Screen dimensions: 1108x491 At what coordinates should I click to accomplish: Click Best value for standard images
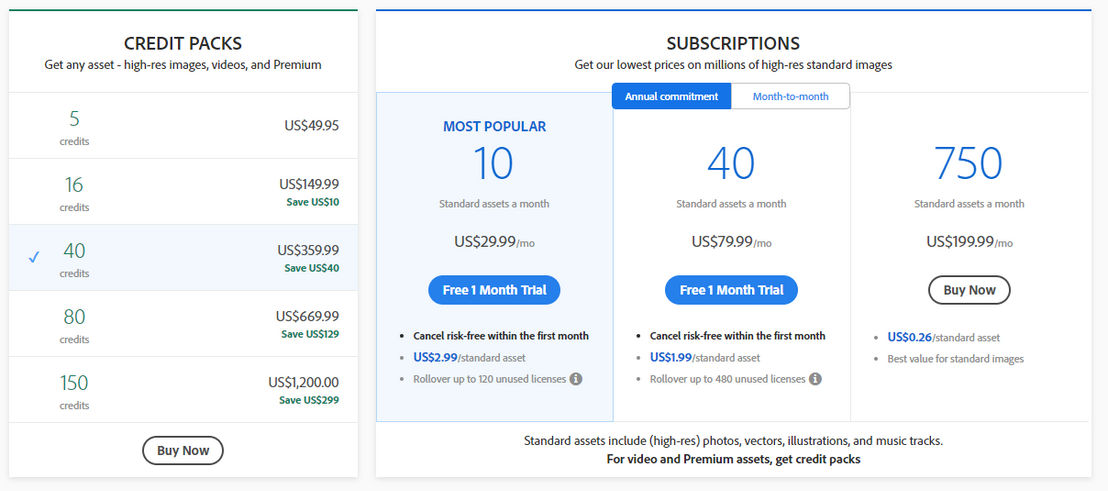tap(955, 359)
